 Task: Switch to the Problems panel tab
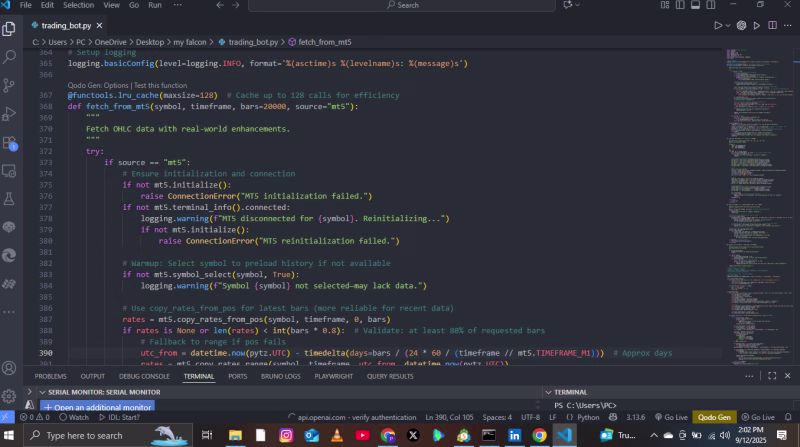(x=51, y=376)
